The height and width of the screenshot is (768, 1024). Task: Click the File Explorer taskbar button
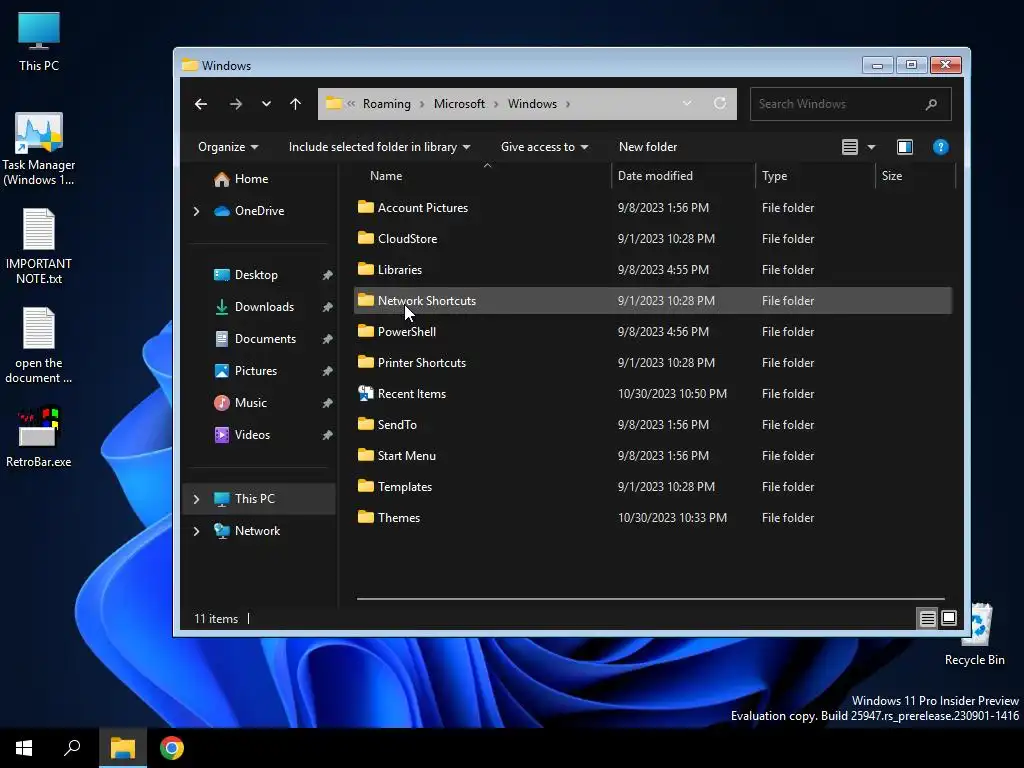coord(123,748)
